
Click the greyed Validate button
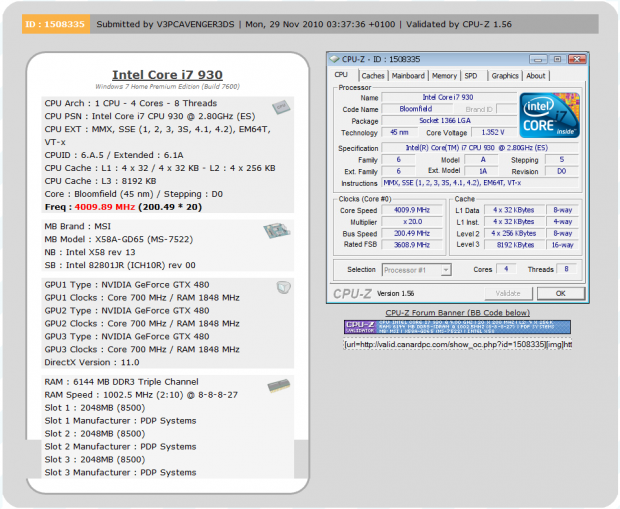508,293
